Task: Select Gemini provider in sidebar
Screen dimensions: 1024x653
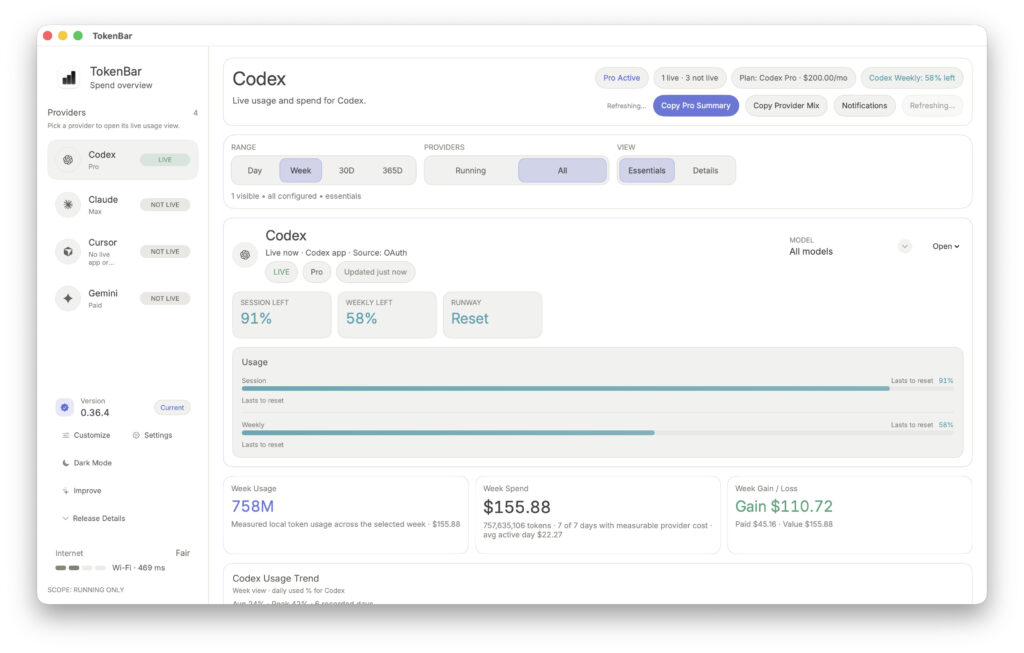Action: point(123,298)
